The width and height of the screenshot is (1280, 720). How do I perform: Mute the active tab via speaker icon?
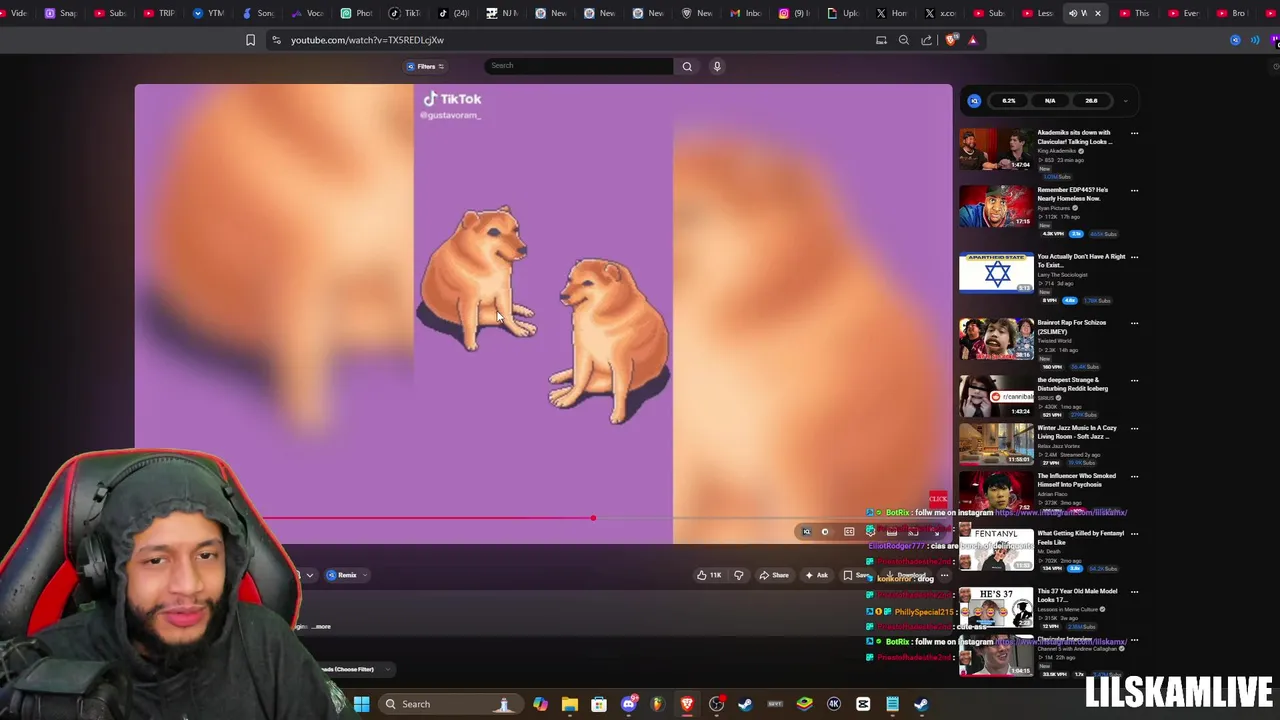[1073, 13]
